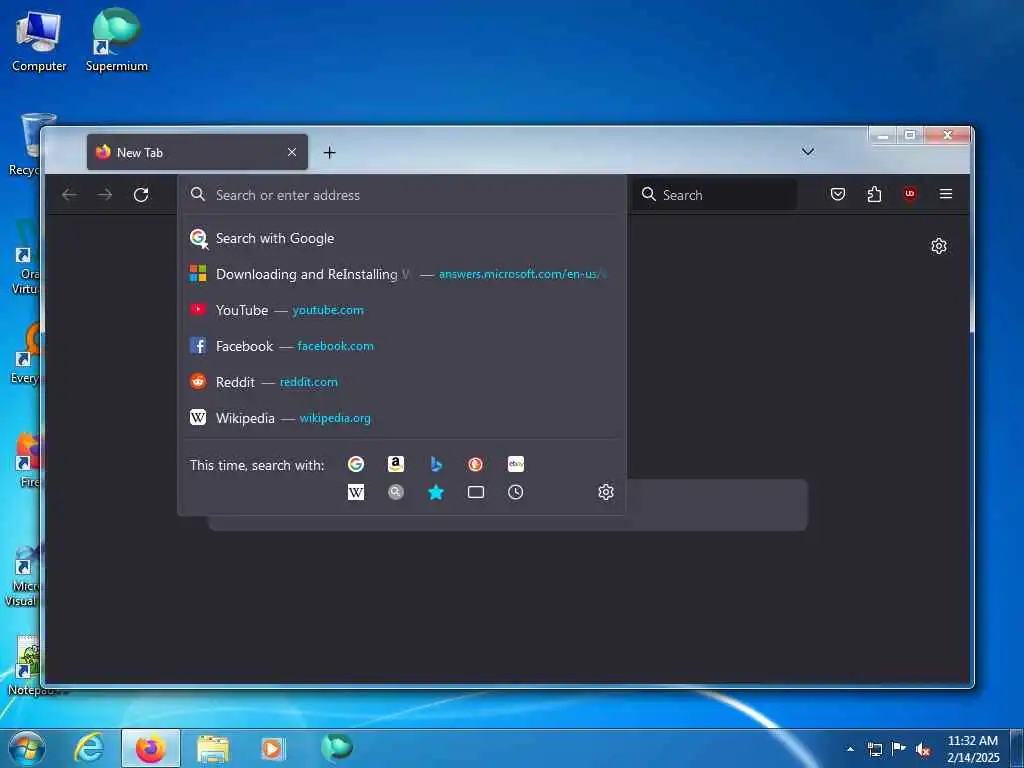Image resolution: width=1024 pixels, height=768 pixels.
Task: Search history using the clock icon
Action: pos(516,492)
